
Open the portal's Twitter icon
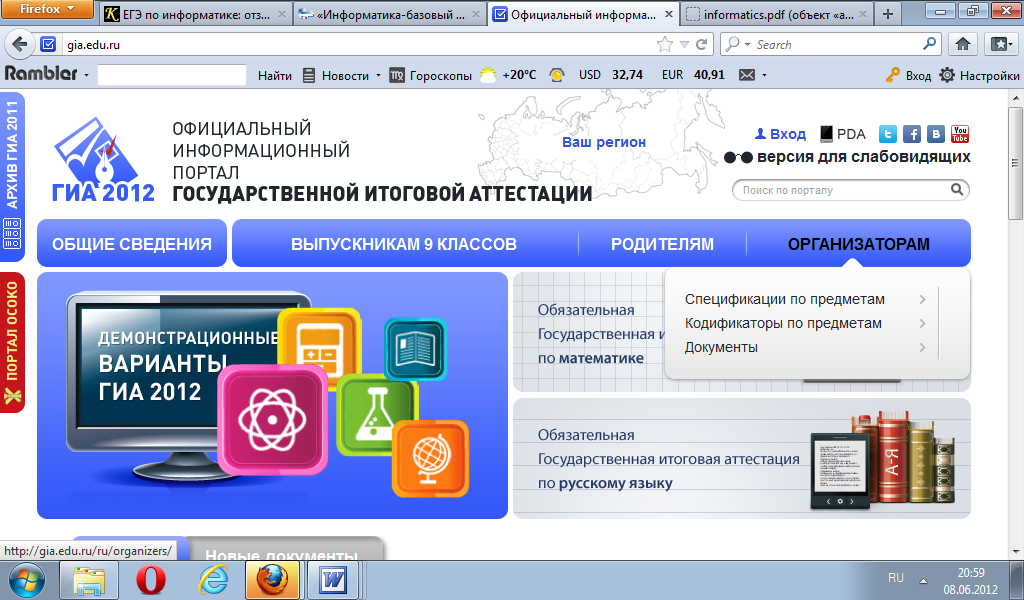coord(888,134)
